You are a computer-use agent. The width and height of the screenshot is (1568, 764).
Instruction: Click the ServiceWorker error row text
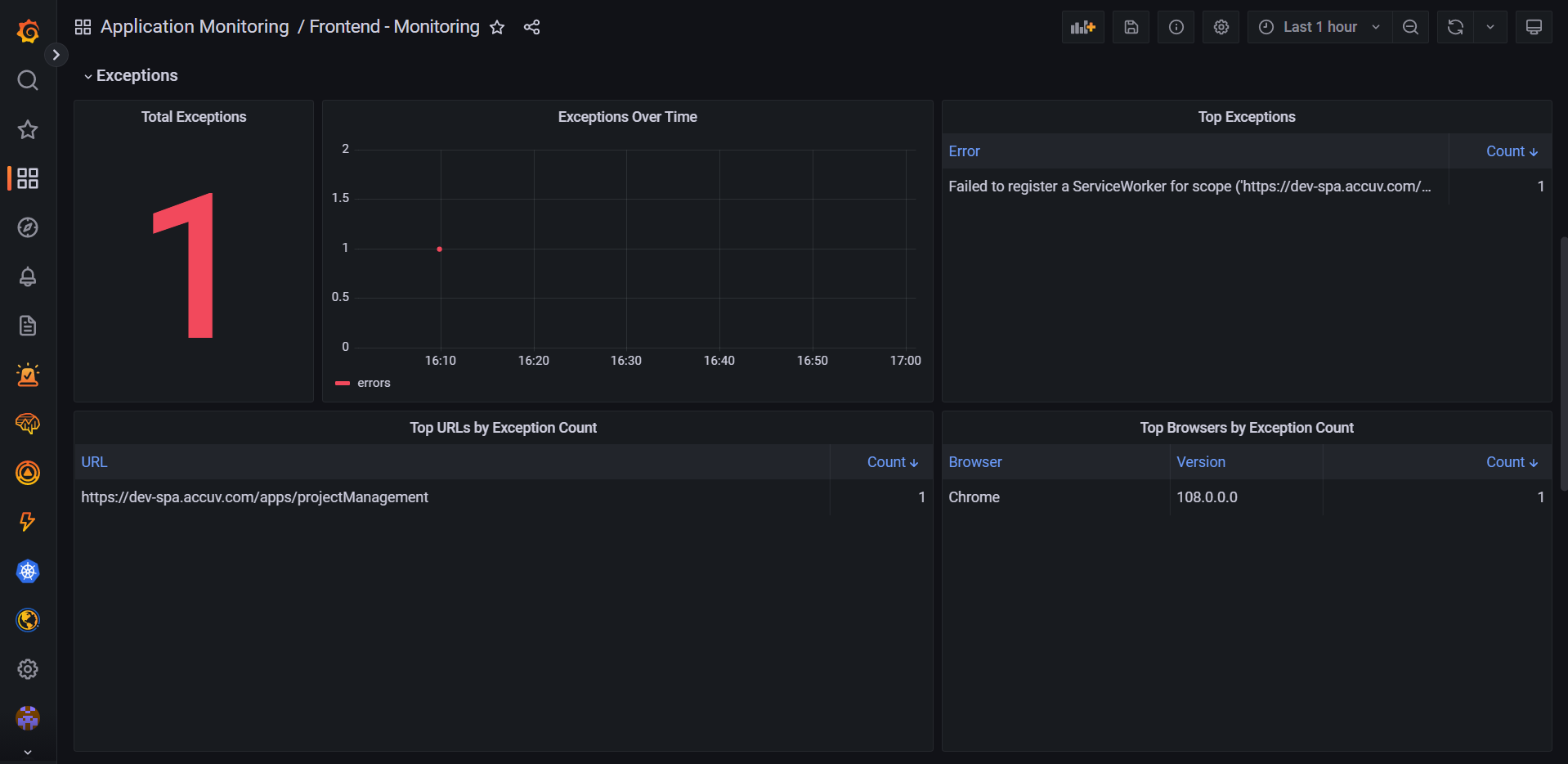pyautogui.click(x=1189, y=187)
